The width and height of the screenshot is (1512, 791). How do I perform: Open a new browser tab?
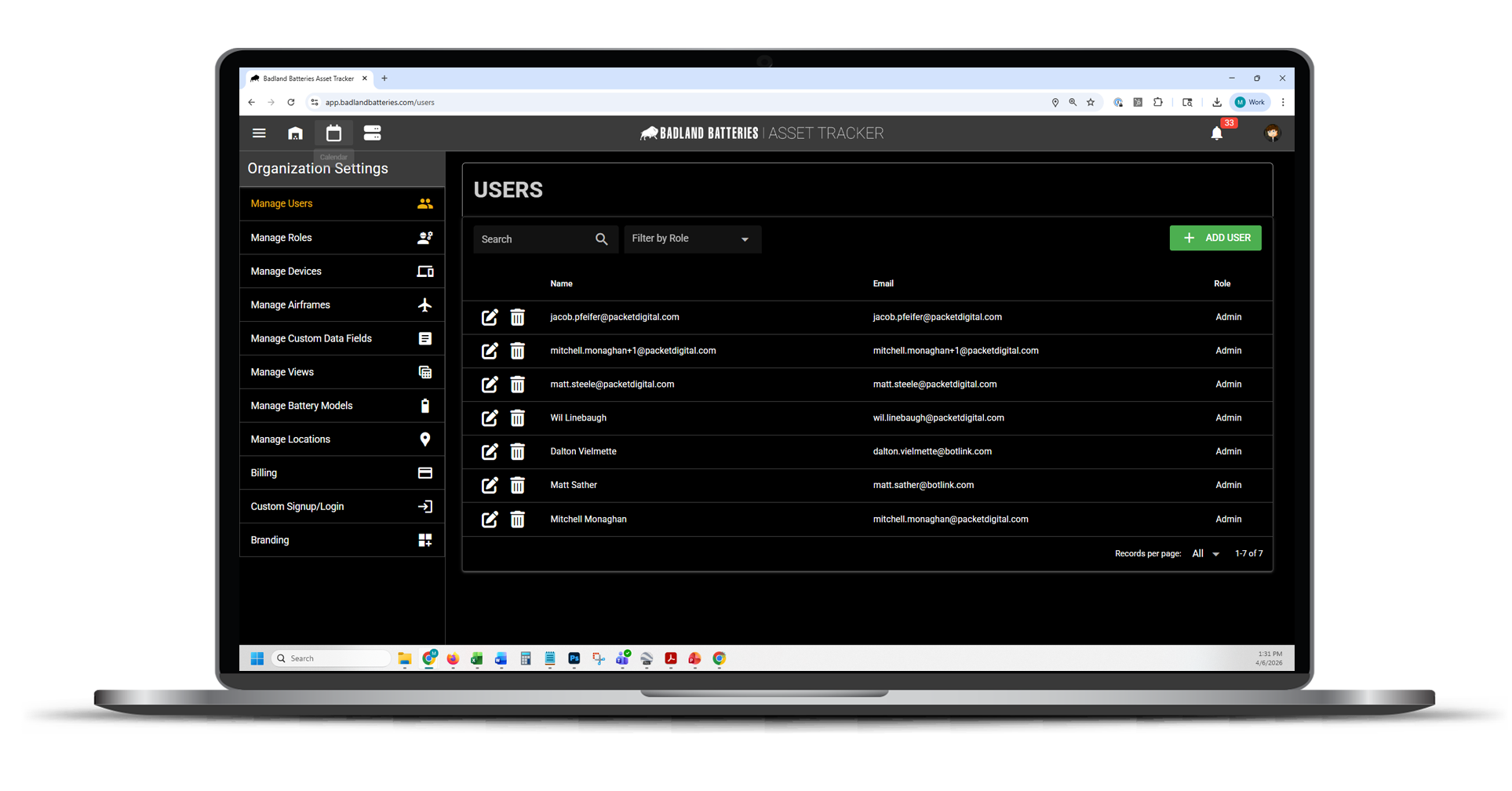click(384, 78)
